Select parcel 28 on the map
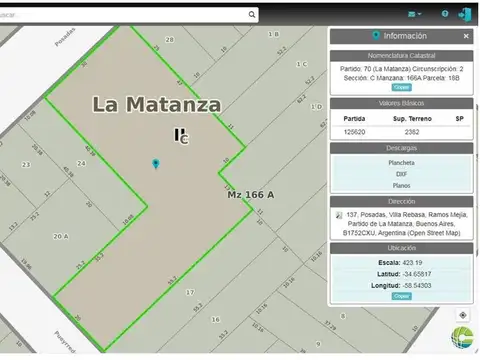The height and width of the screenshot is (360, 480). click(169, 39)
